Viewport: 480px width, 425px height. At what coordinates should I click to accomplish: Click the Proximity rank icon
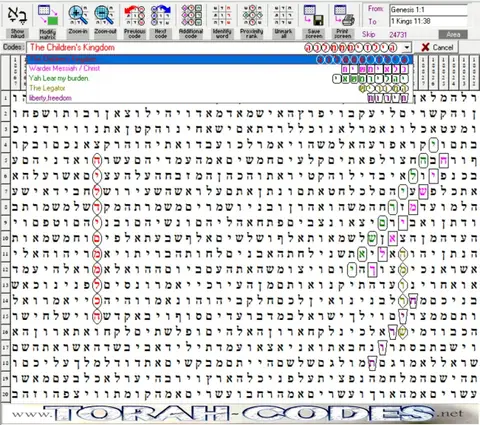pos(252,15)
